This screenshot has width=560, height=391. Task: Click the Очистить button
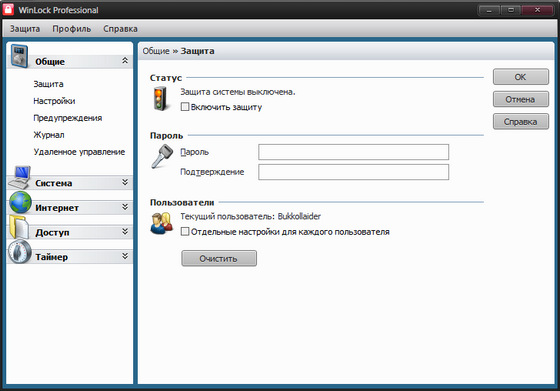point(219,258)
